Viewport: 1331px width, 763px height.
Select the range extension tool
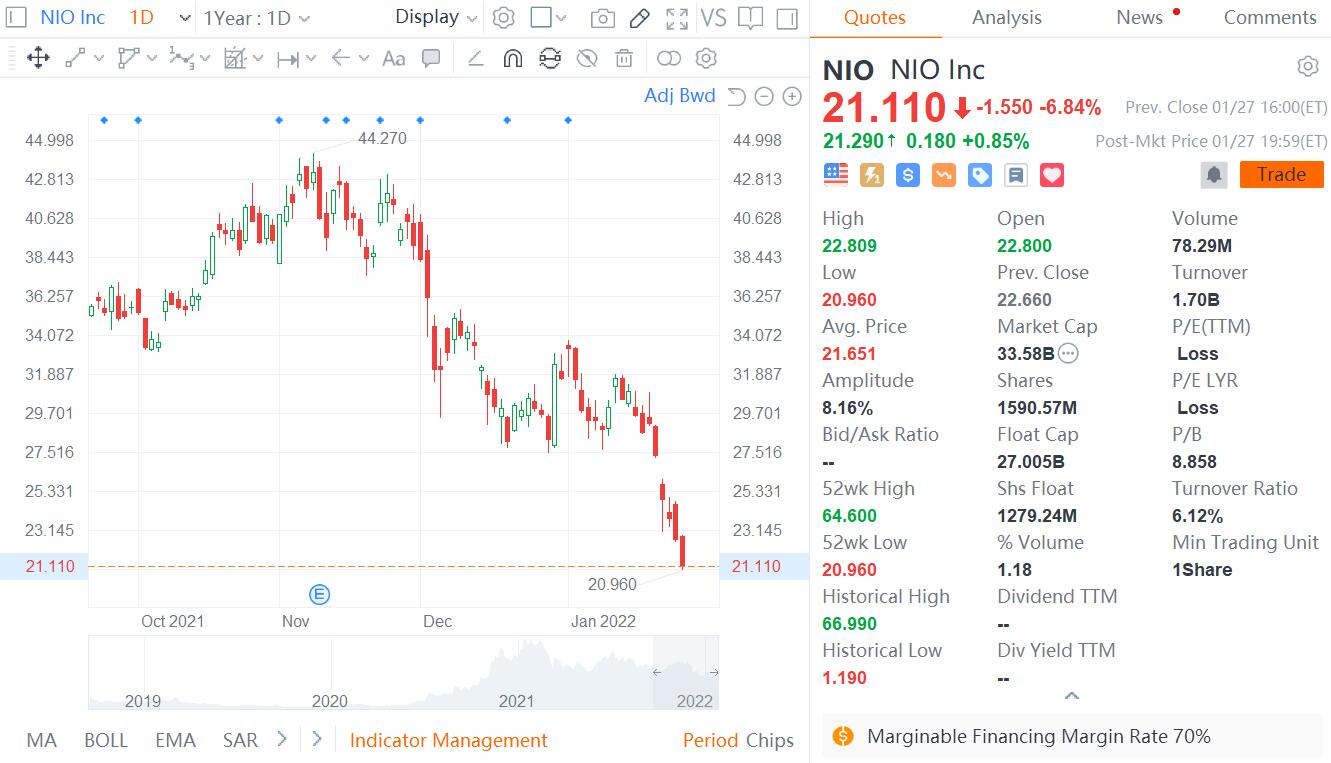[287, 59]
